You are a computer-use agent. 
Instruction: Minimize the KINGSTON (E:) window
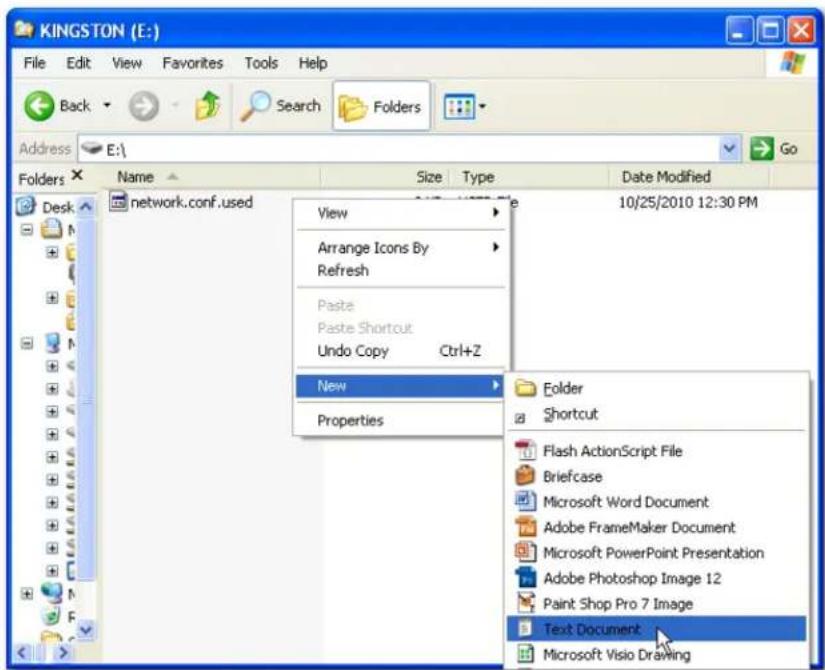(739, 31)
